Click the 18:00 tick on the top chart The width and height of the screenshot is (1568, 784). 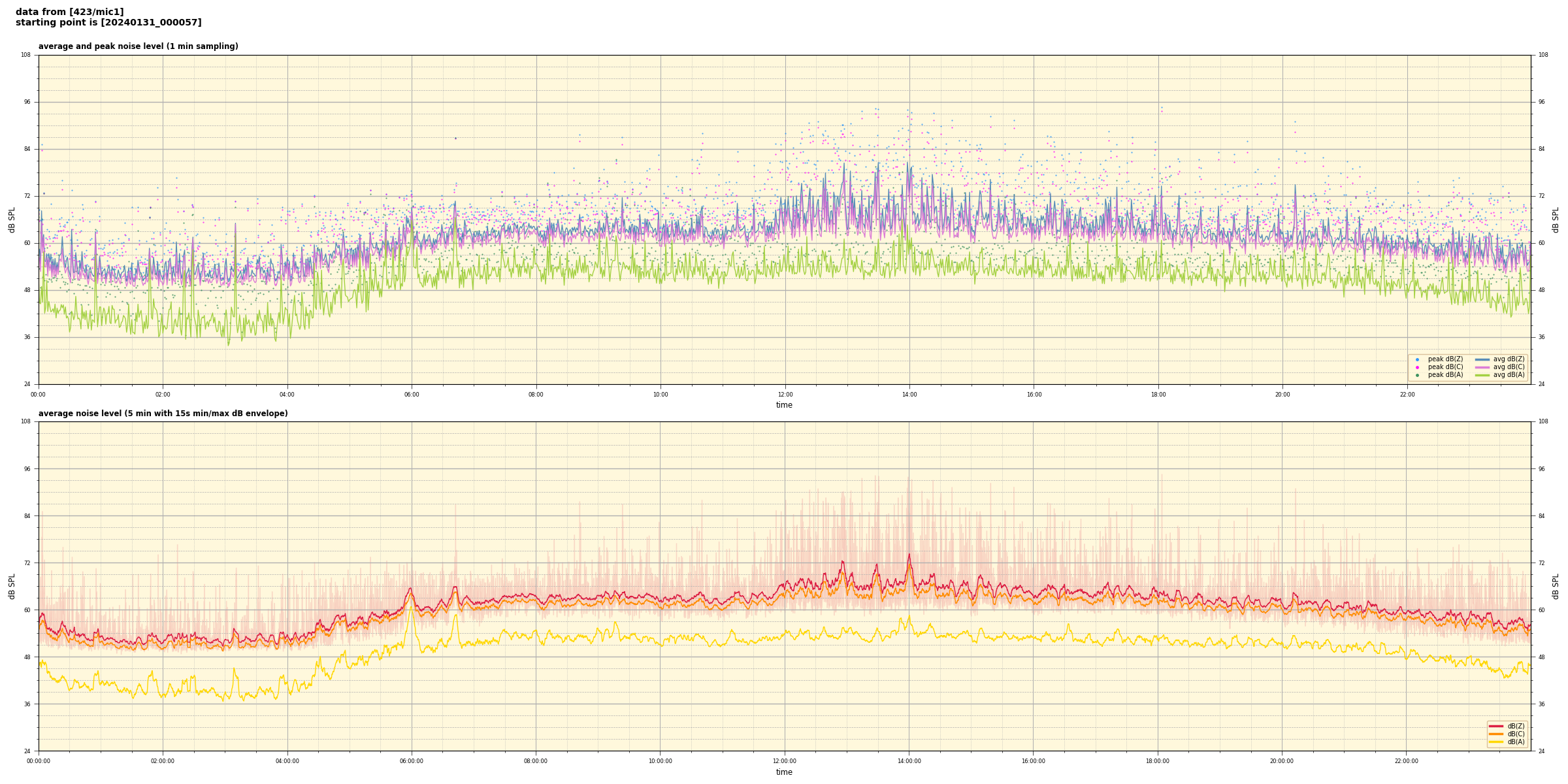coord(1158,395)
